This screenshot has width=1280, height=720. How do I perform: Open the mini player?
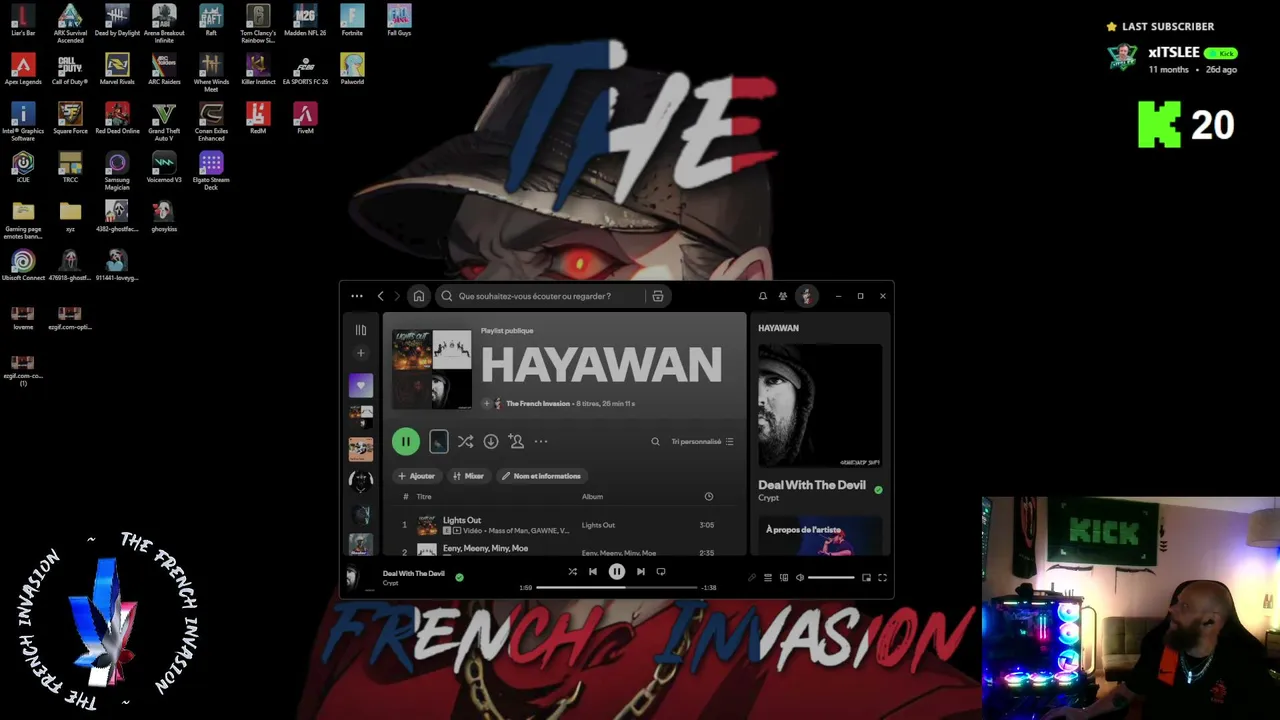pyautogui.click(x=866, y=578)
